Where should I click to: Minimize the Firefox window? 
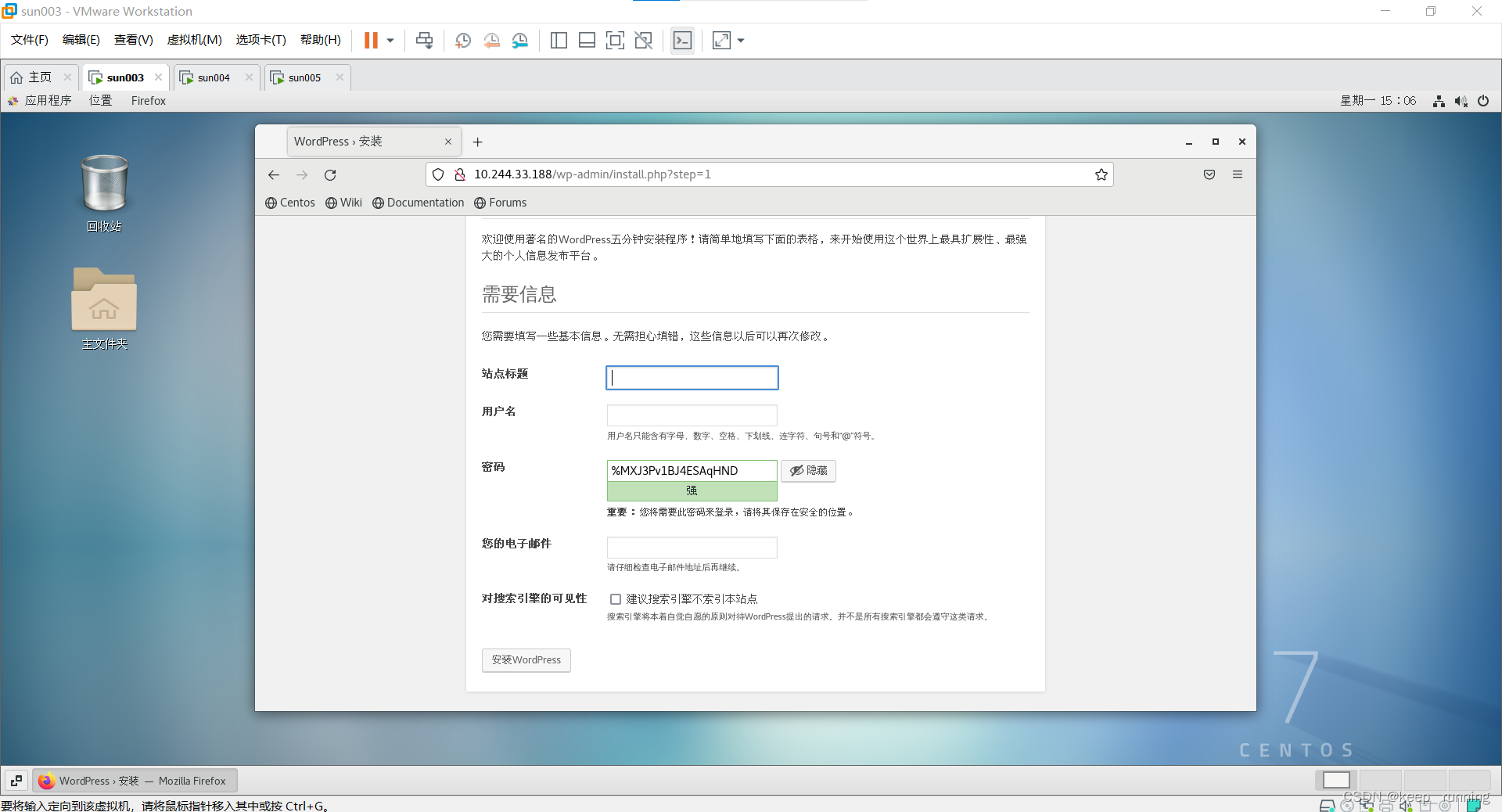tap(1189, 142)
